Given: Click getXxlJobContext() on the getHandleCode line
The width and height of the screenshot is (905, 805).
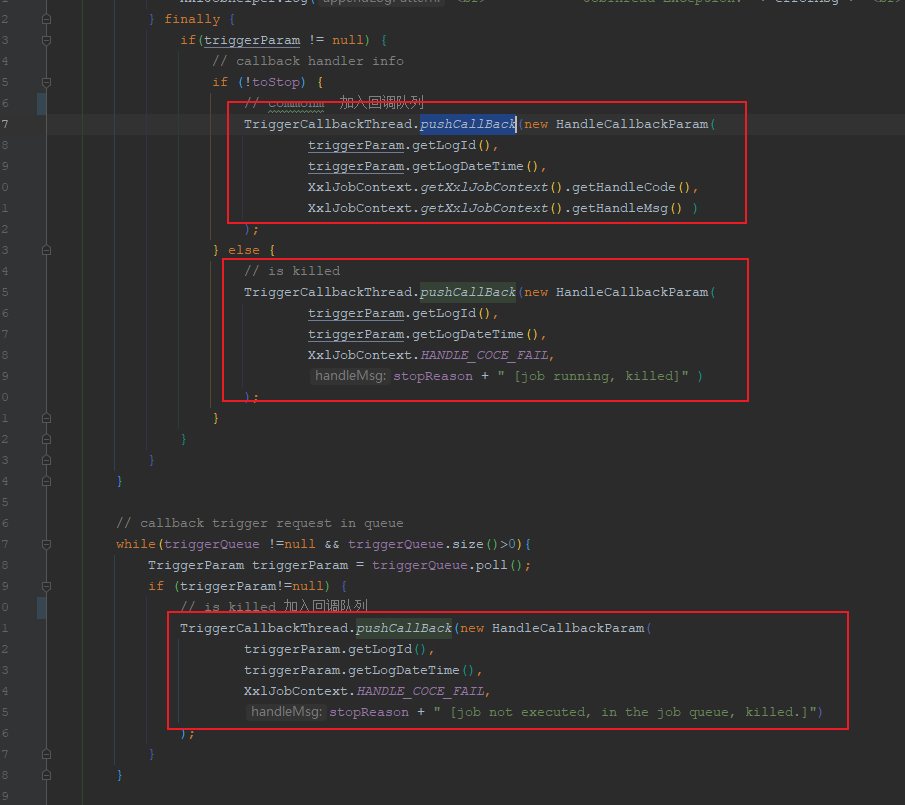Looking at the screenshot, I should tap(491, 187).
